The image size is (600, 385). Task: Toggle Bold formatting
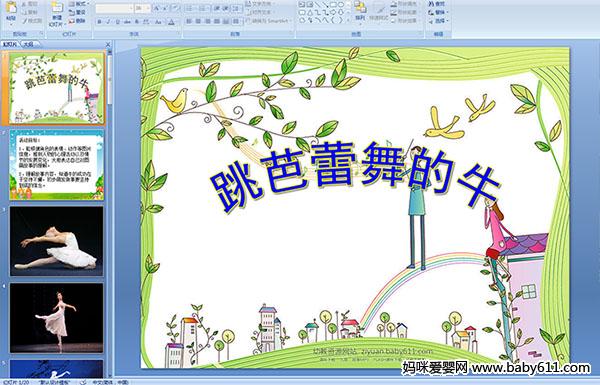[x=99, y=22]
